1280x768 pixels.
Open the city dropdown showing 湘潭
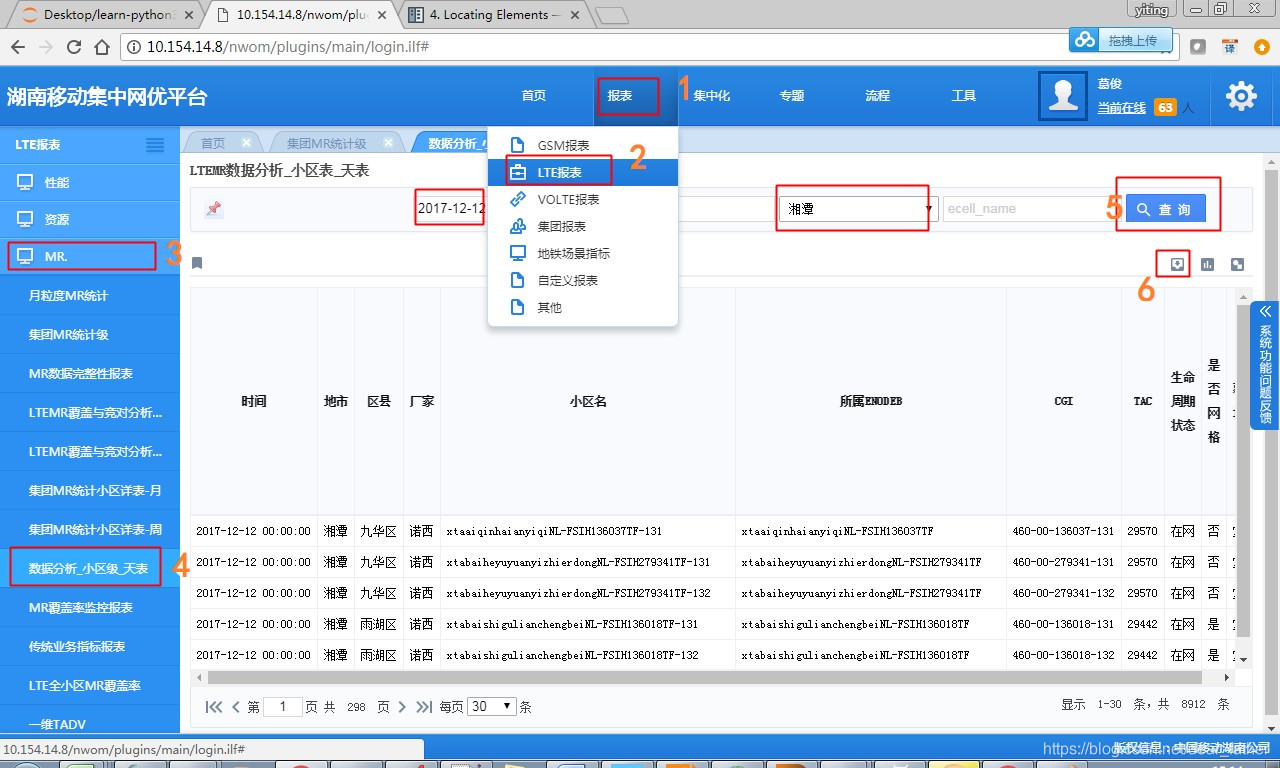point(859,209)
